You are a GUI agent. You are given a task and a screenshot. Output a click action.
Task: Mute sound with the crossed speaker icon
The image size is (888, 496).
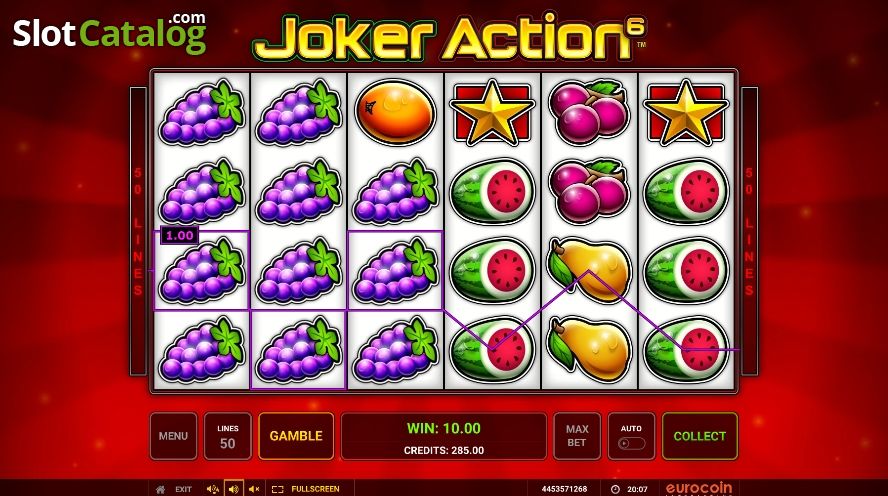(254, 489)
